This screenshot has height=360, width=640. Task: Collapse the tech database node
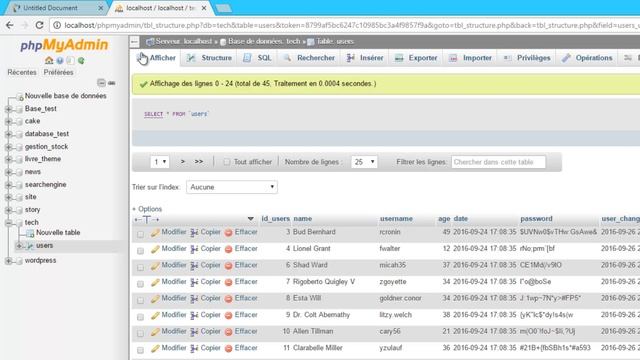click(8, 223)
